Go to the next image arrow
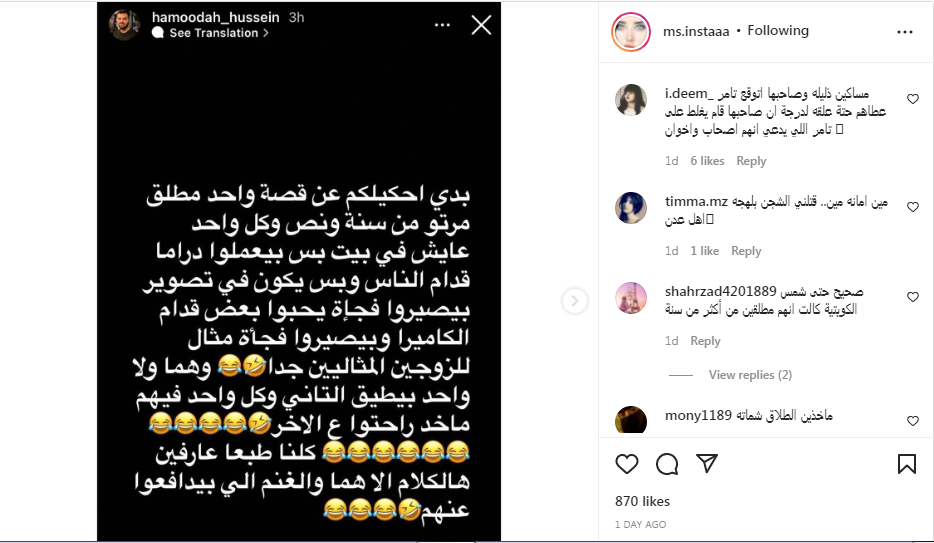The image size is (934, 543). [x=574, y=301]
